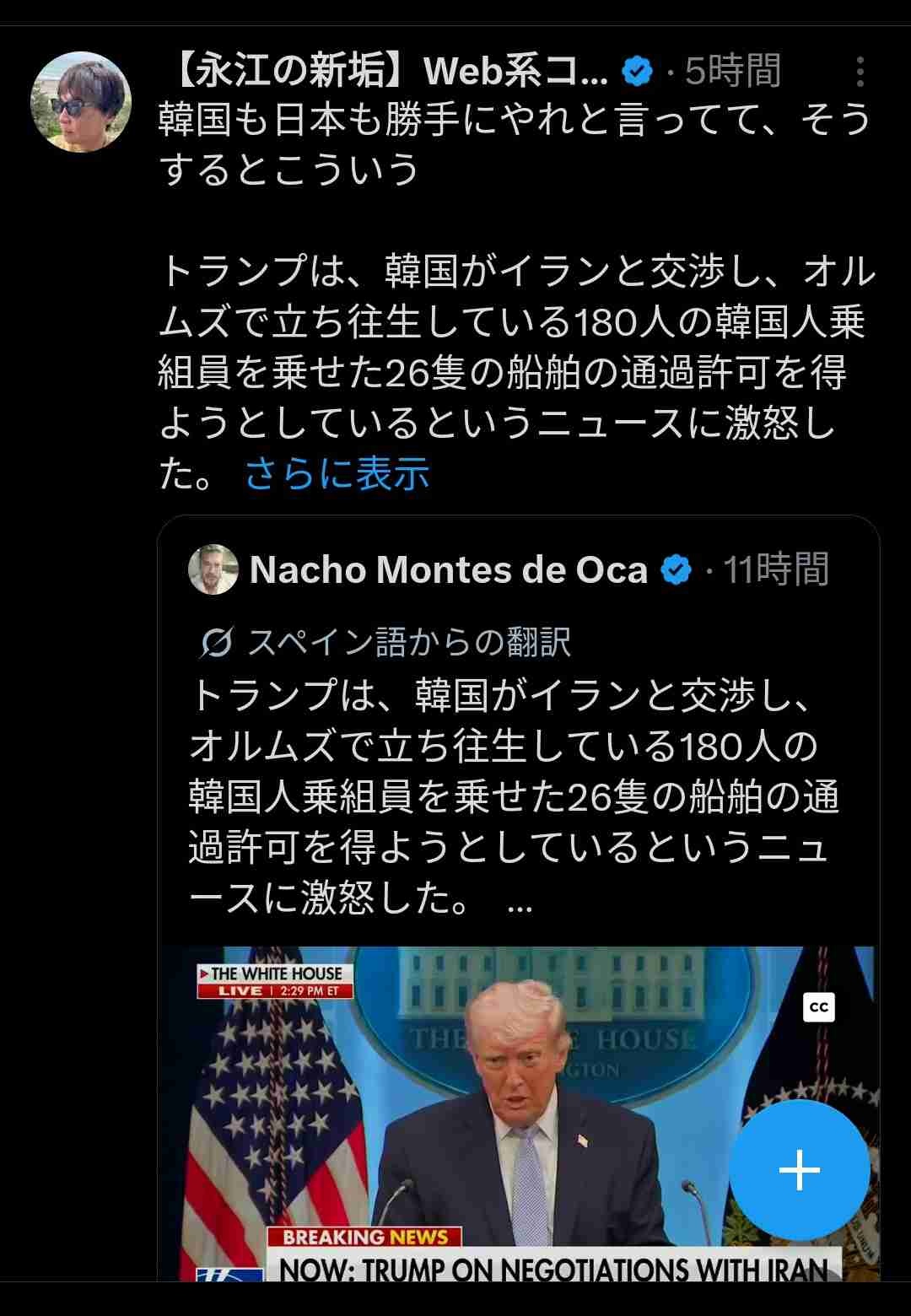
Task: Toggle the CC closed captions on video
Action: point(818,1006)
